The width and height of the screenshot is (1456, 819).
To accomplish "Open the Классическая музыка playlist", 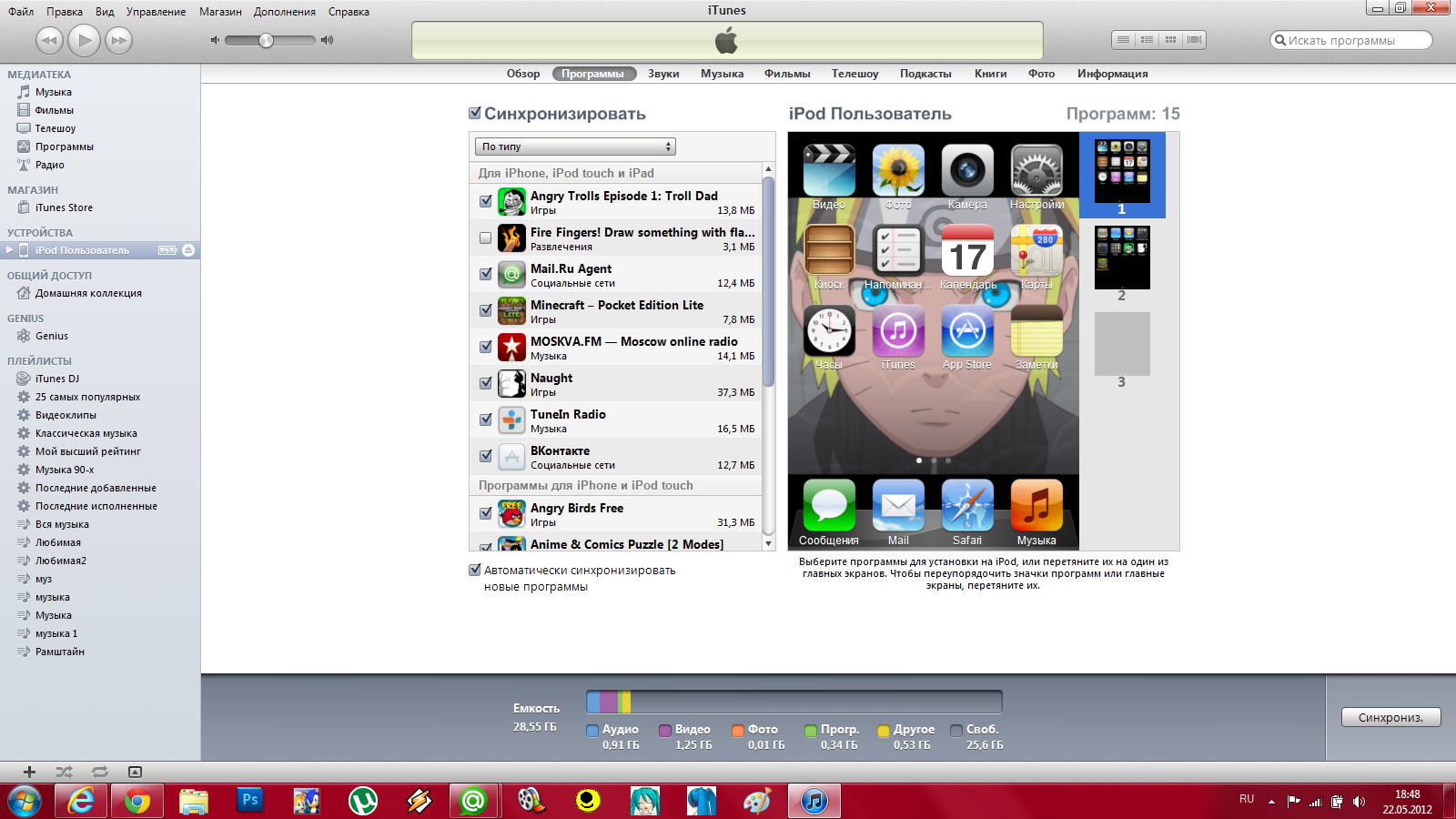I will tap(86, 433).
